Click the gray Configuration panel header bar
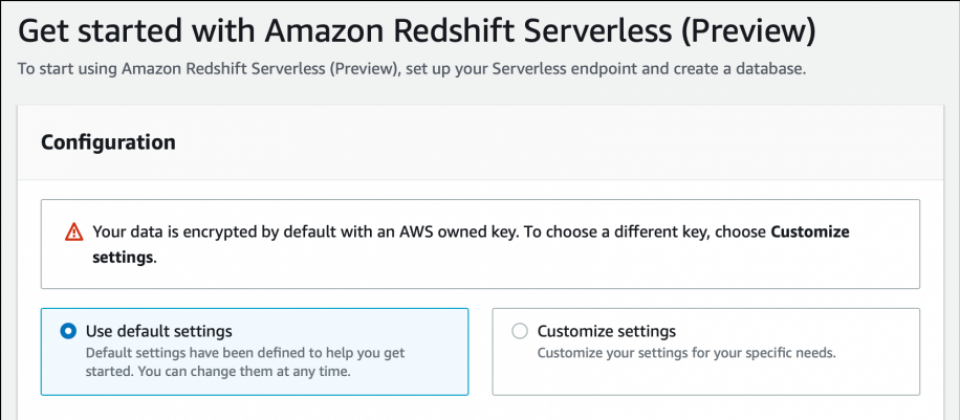The height and width of the screenshot is (420, 960). click(x=480, y=142)
